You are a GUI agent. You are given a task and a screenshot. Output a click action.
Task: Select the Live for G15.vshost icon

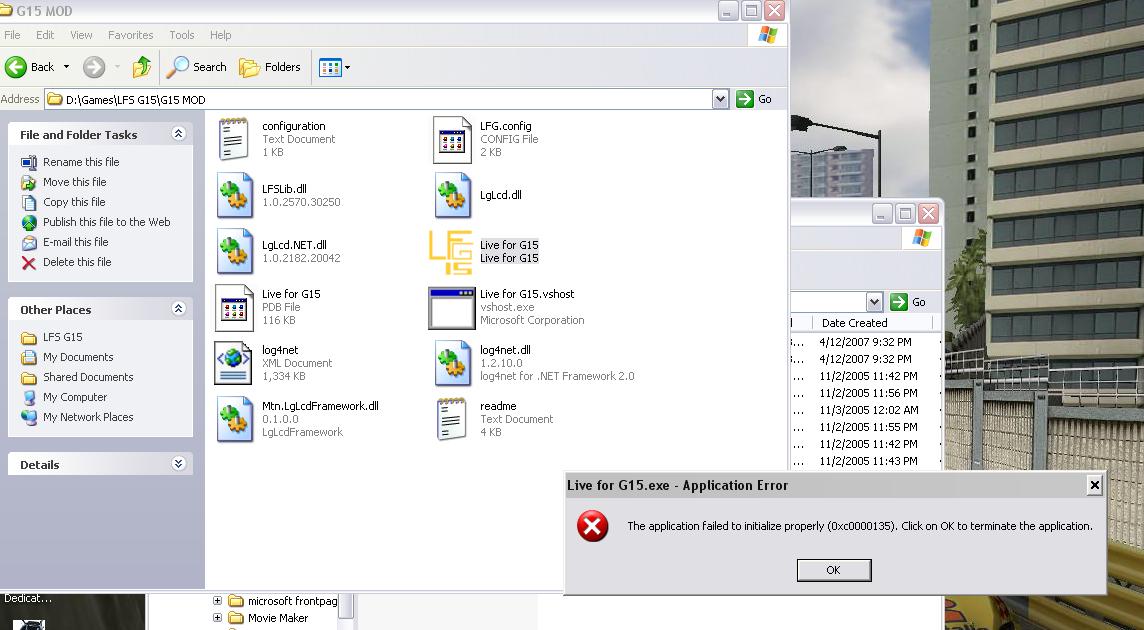click(452, 307)
